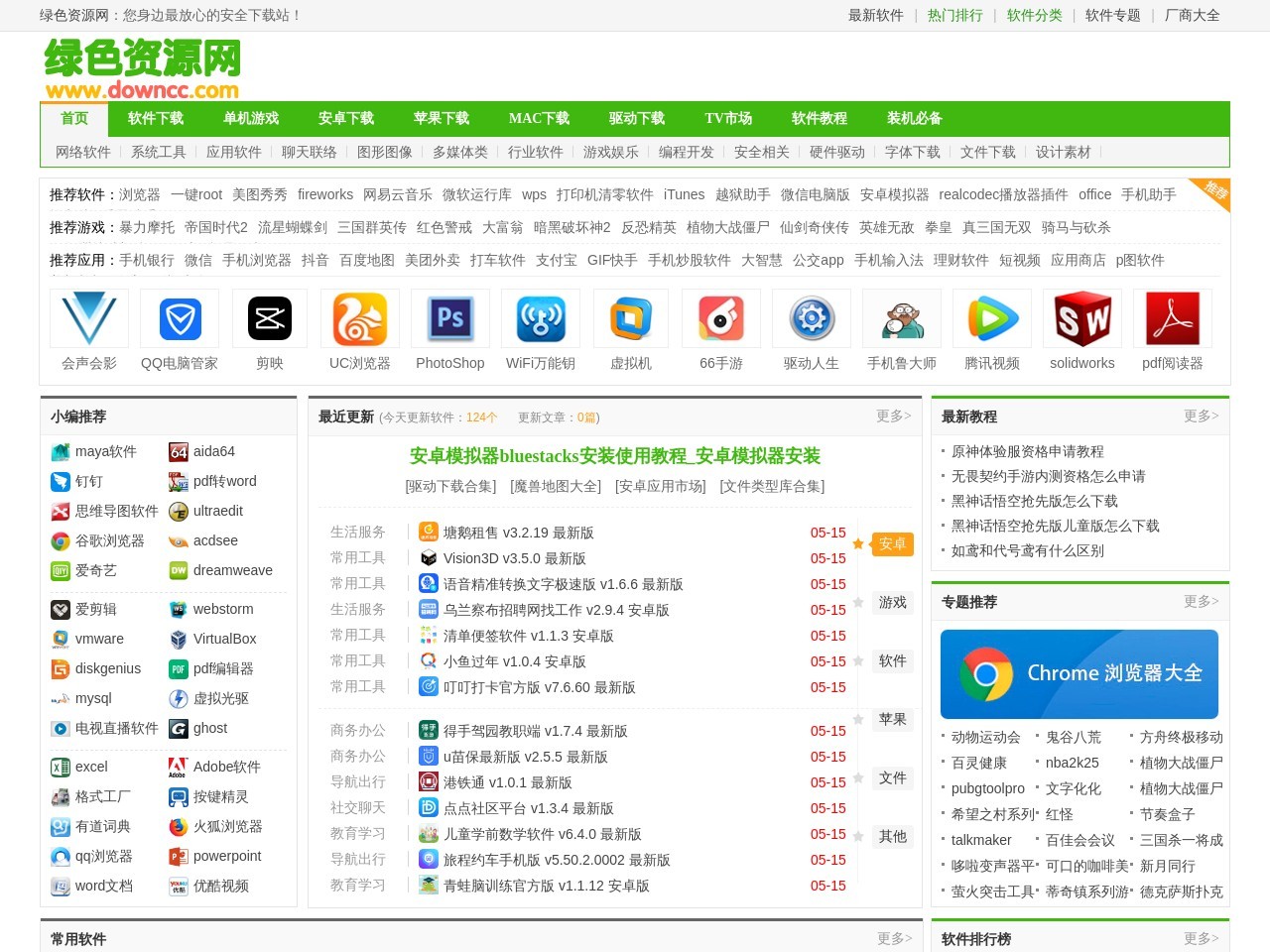This screenshot has height=952, width=1270.
Task: Open the 装机必备 nav tab
Action: click(x=915, y=118)
